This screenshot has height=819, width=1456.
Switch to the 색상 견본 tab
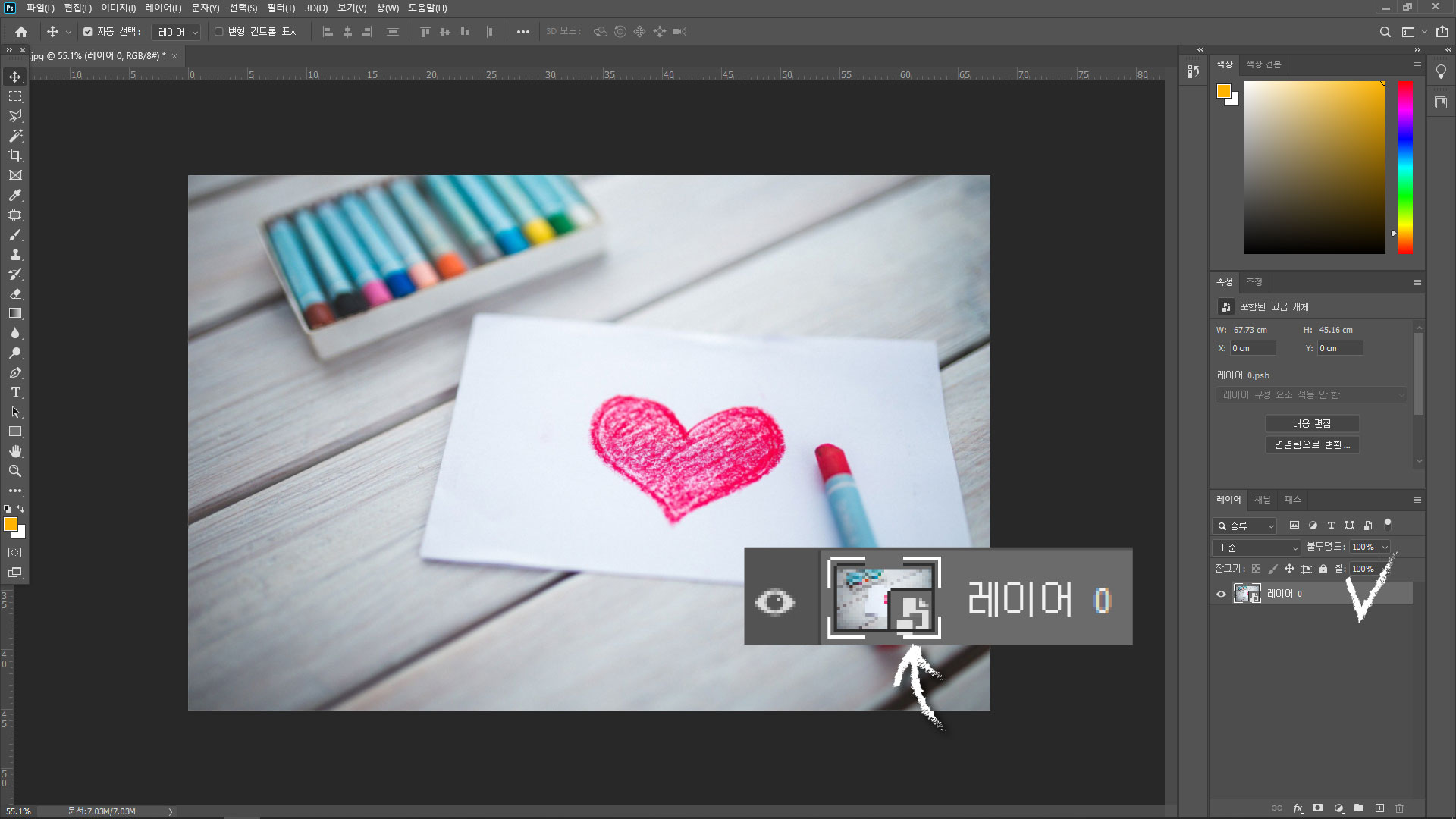coord(1263,64)
